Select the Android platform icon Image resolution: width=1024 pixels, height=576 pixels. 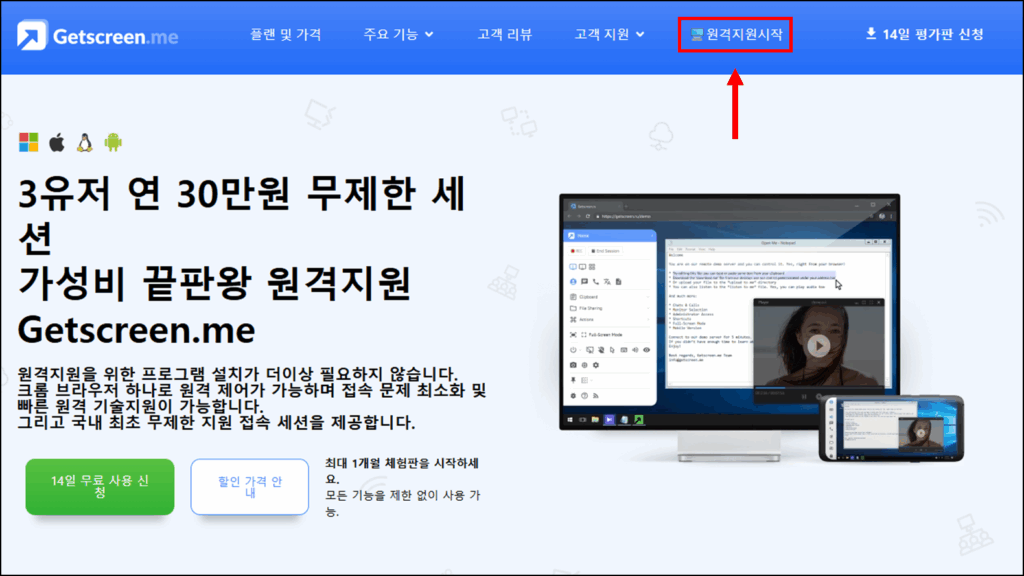(113, 142)
